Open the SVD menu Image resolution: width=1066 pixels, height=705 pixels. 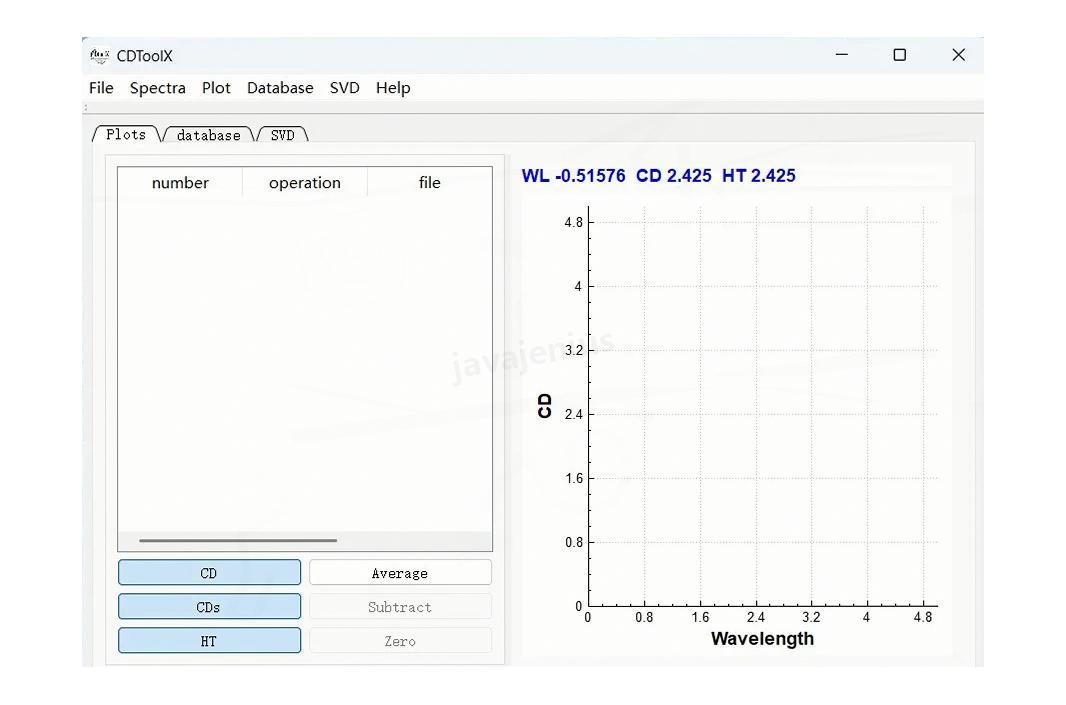click(344, 88)
